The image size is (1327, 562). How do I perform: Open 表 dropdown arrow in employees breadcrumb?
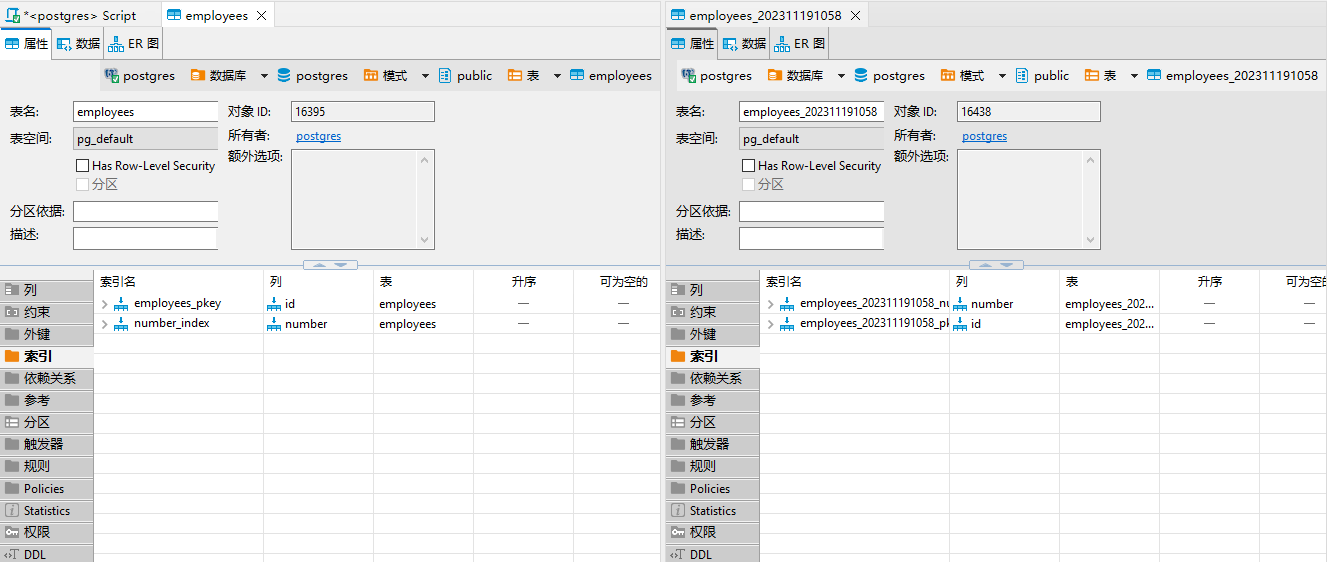[x=557, y=76]
